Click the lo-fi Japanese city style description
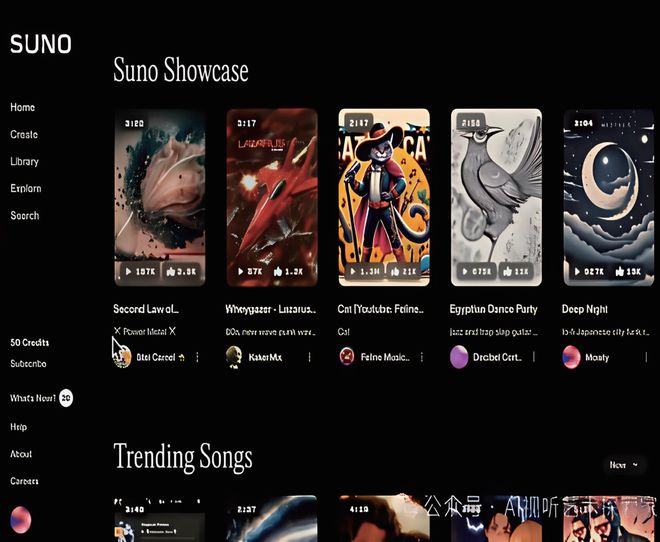Screen dimensions: 660x542 pyautogui.click(x=606, y=332)
